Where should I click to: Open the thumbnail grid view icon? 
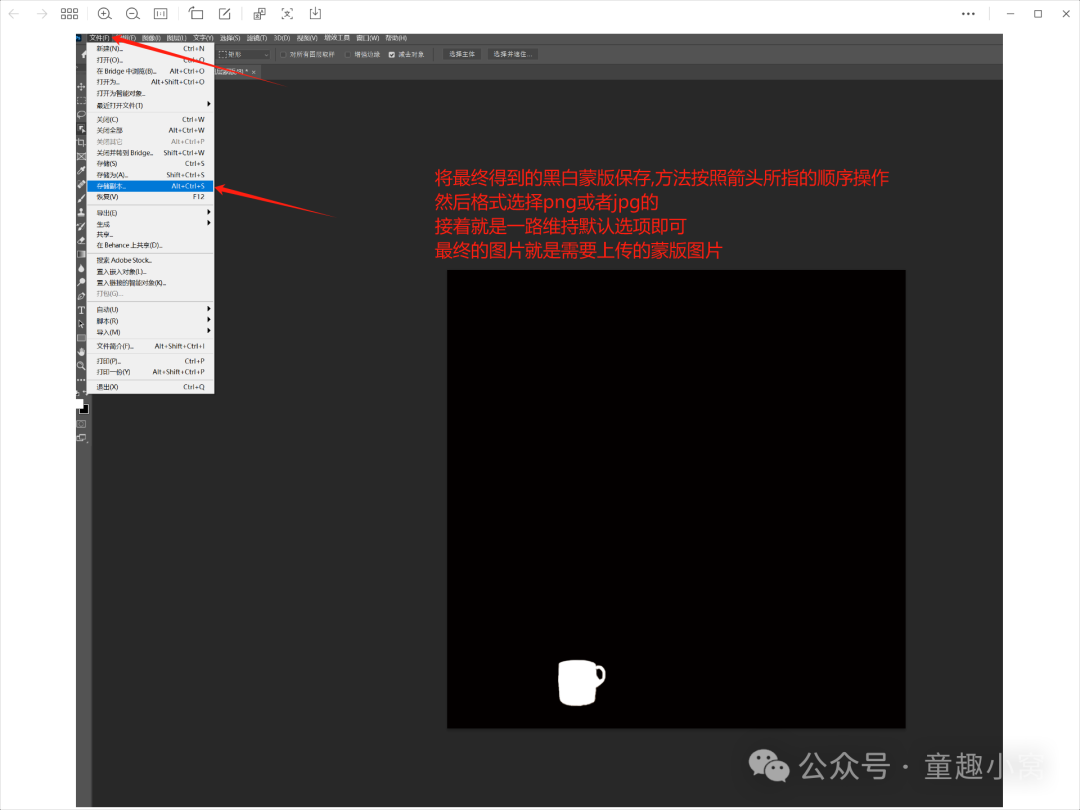point(69,14)
